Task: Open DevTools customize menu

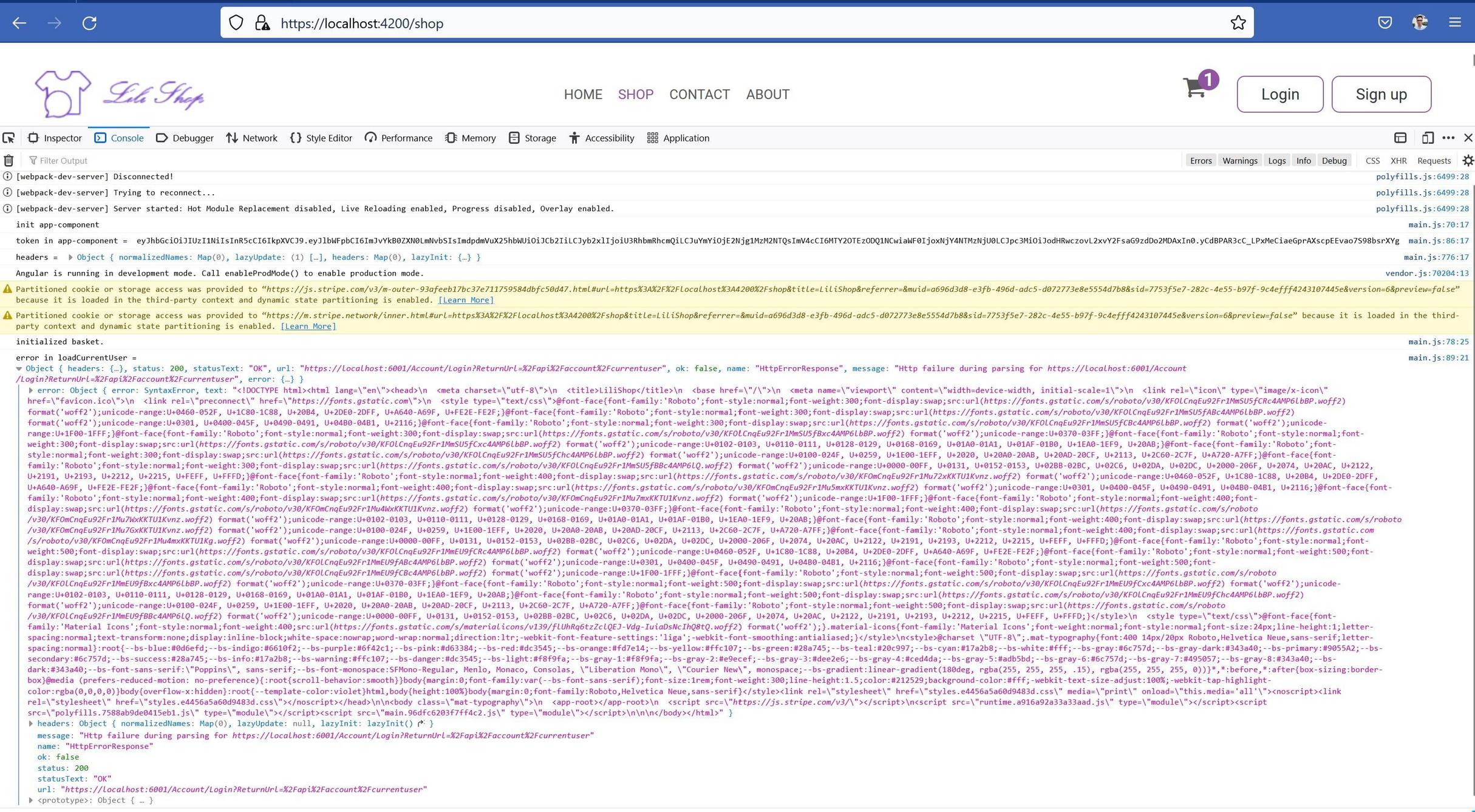Action: click(1448, 138)
